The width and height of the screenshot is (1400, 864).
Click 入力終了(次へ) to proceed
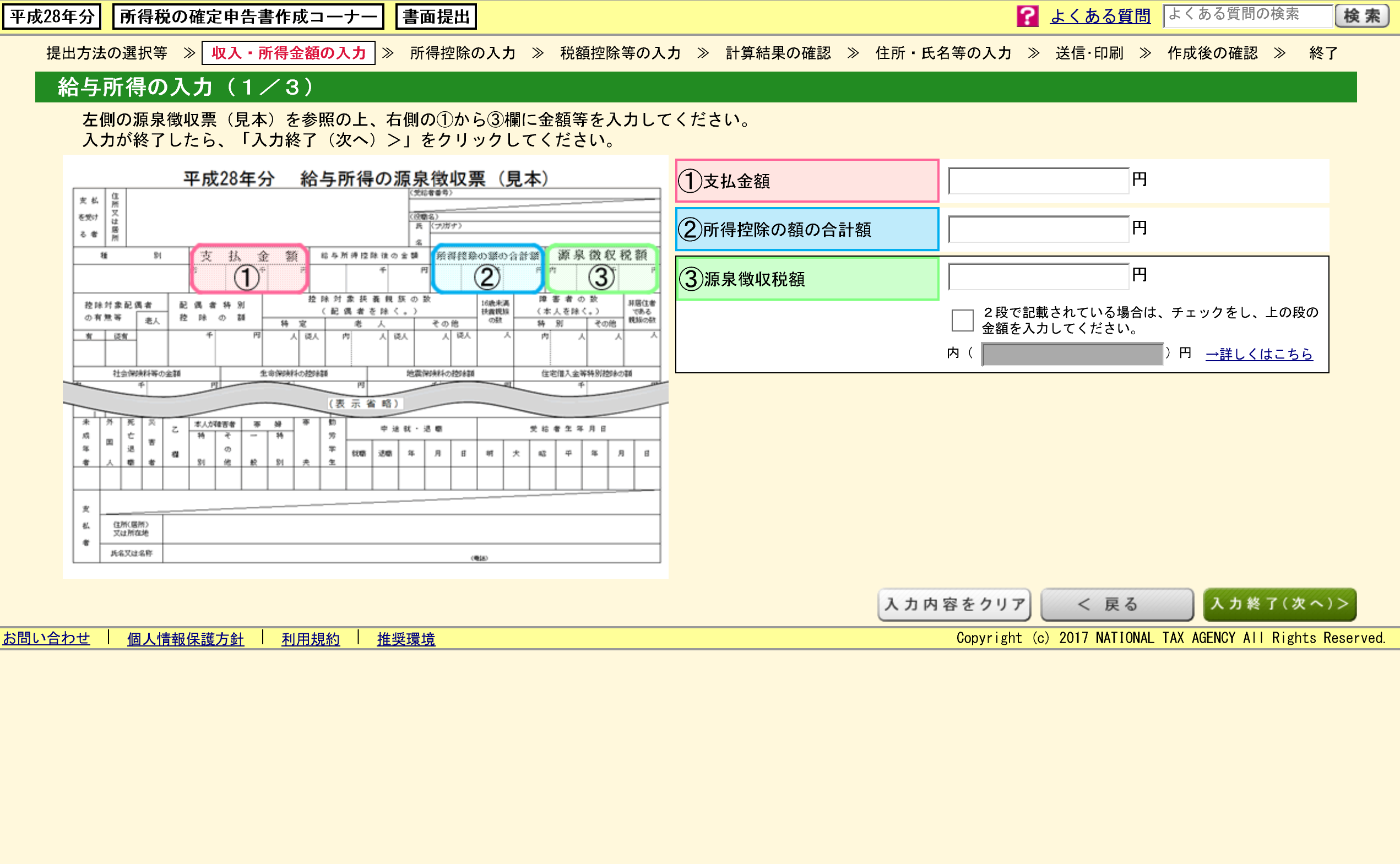tap(1279, 604)
